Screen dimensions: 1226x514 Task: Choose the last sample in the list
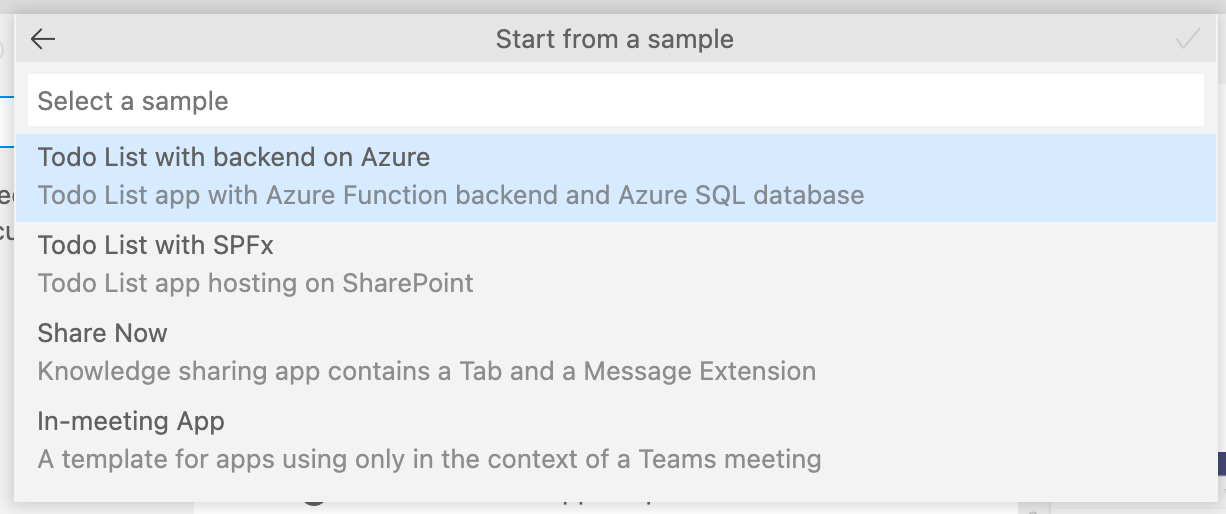pyautogui.click(x=615, y=440)
